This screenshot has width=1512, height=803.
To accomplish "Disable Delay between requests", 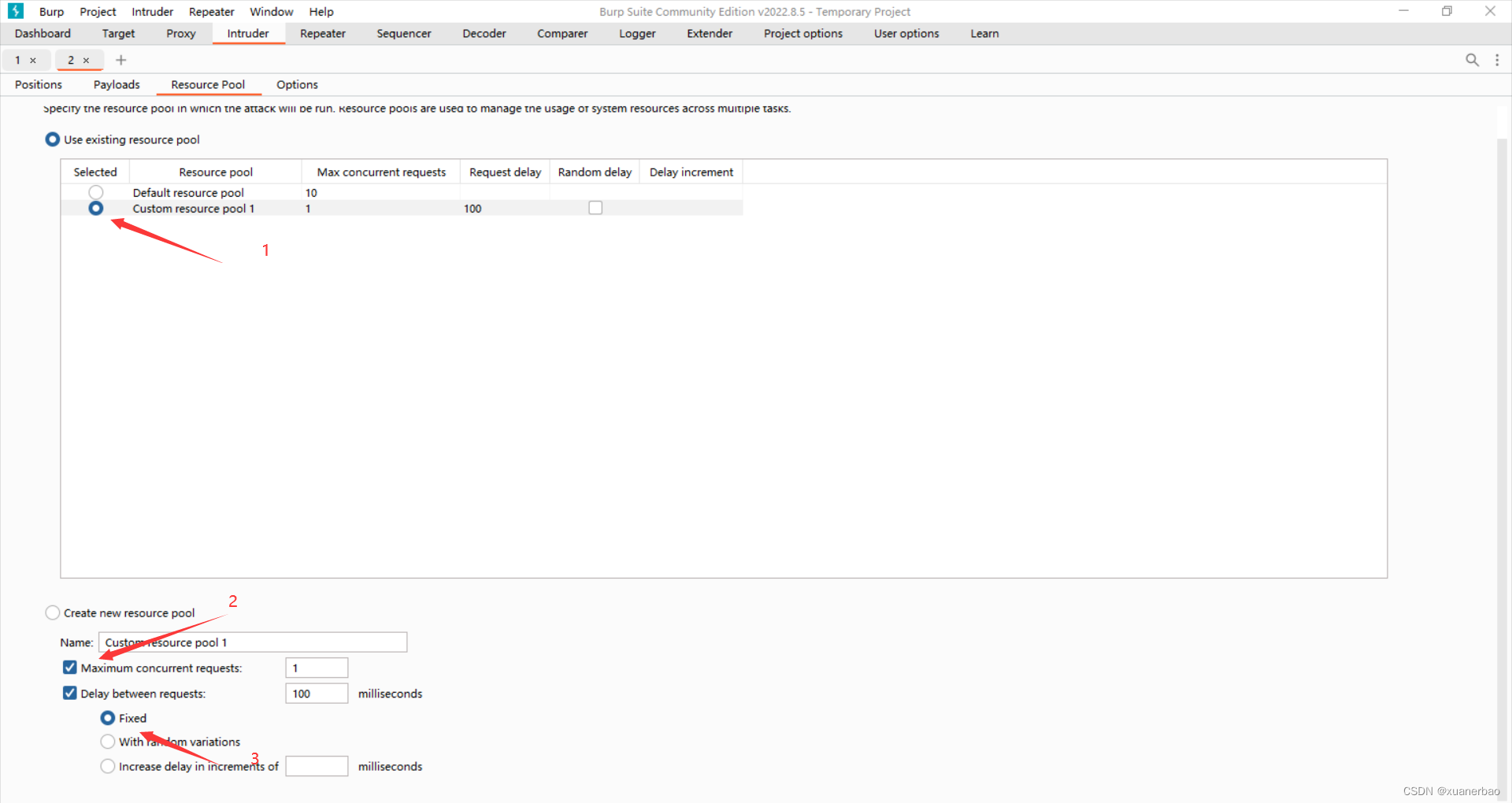I will 69,693.
